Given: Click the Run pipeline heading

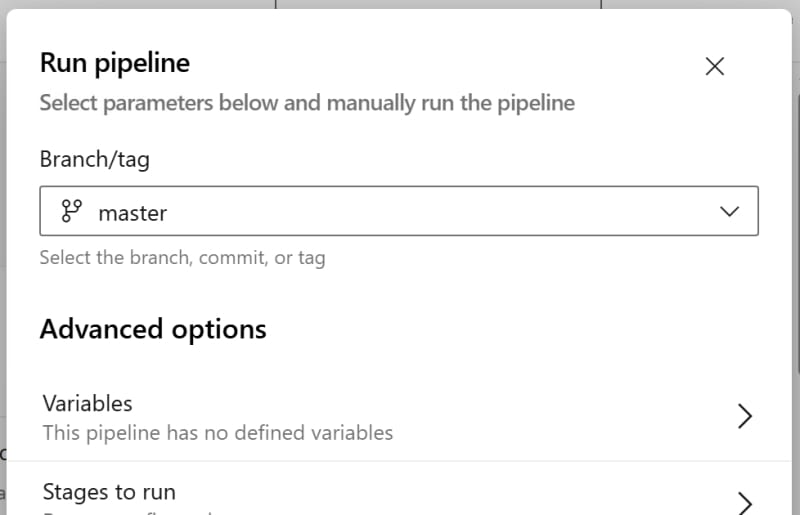Looking at the screenshot, I should (115, 63).
